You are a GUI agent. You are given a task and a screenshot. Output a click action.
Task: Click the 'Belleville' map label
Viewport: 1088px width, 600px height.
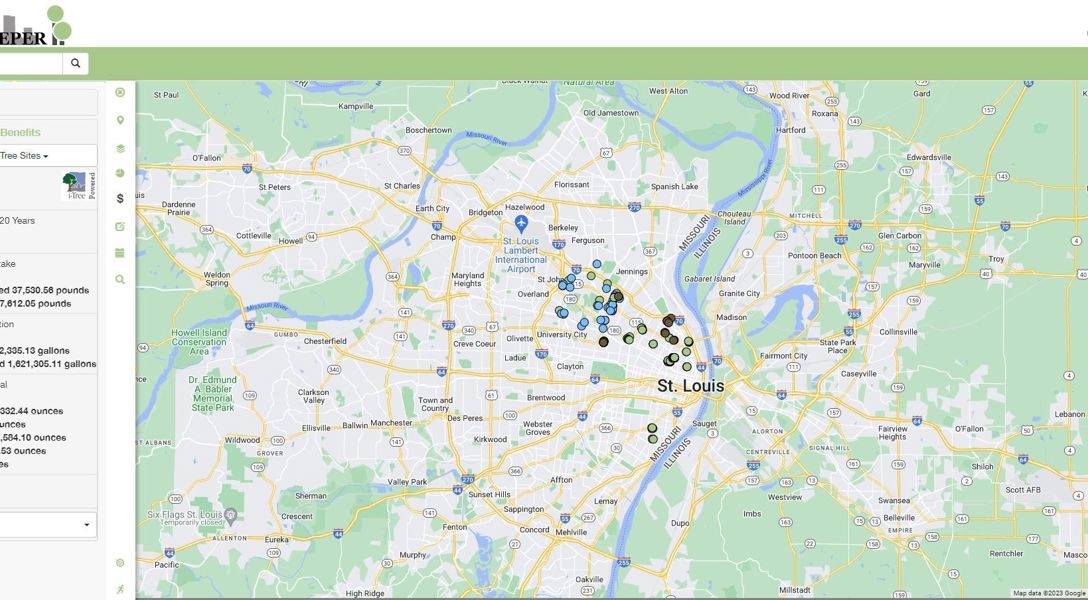899,517
